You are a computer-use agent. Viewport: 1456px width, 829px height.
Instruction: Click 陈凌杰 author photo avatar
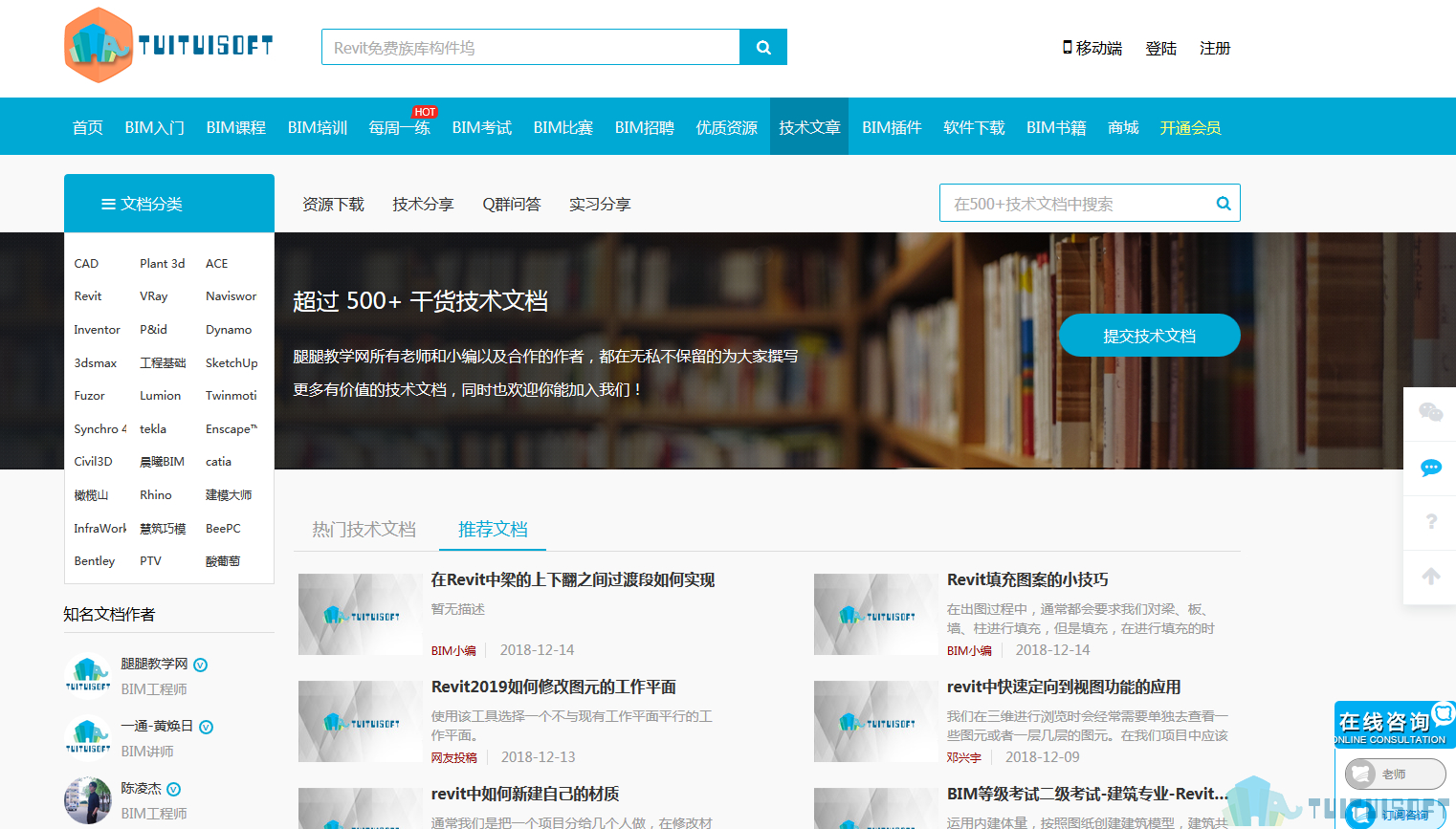(x=88, y=800)
